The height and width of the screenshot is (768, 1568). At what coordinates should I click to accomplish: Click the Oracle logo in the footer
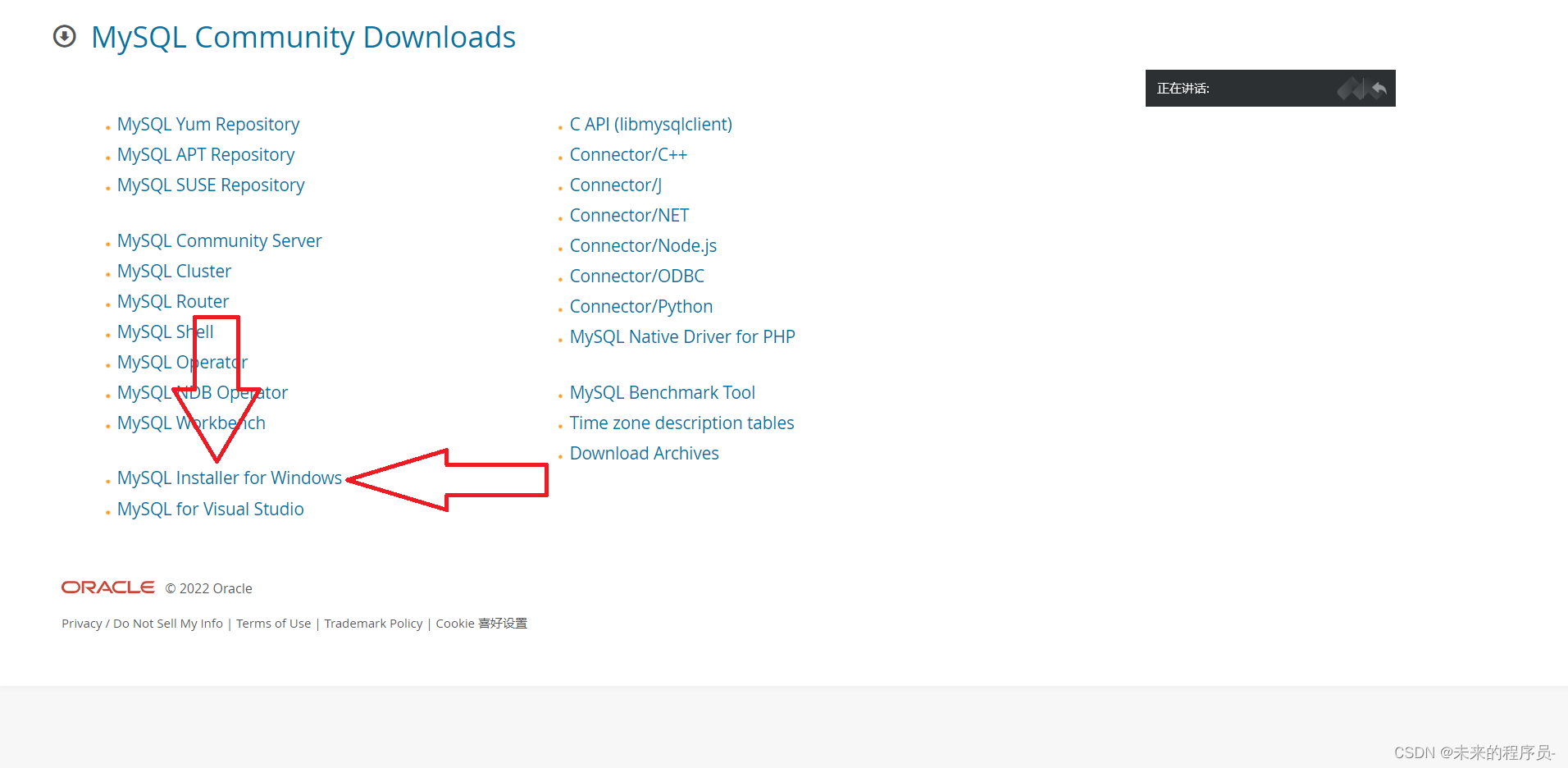click(108, 587)
